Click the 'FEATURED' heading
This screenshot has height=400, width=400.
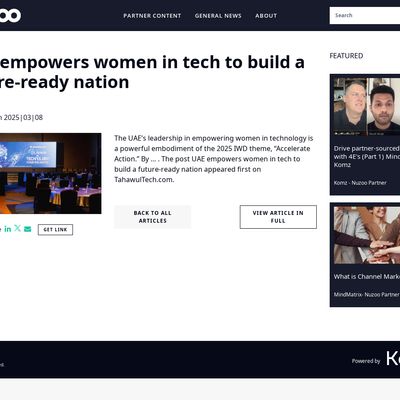coord(346,56)
